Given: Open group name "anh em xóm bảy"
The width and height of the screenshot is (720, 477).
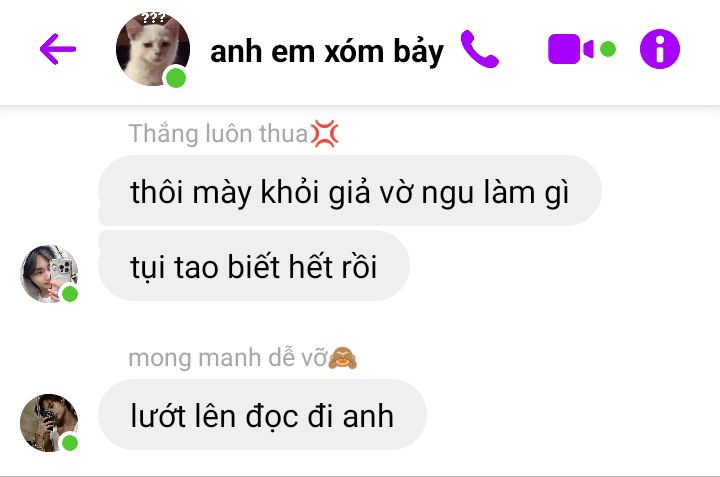Looking at the screenshot, I should coord(327,51).
